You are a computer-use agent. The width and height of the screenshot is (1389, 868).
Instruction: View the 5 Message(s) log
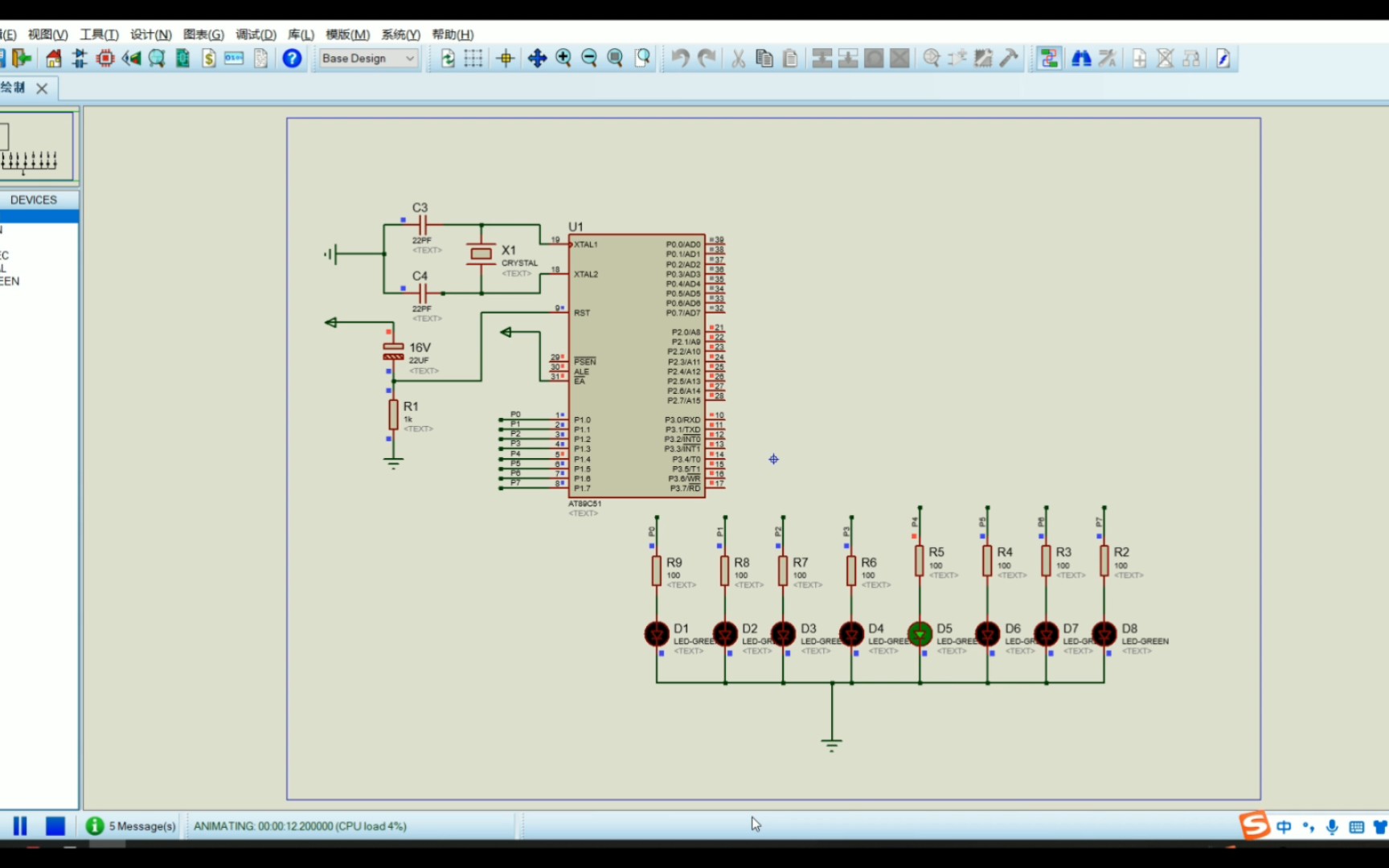131,826
